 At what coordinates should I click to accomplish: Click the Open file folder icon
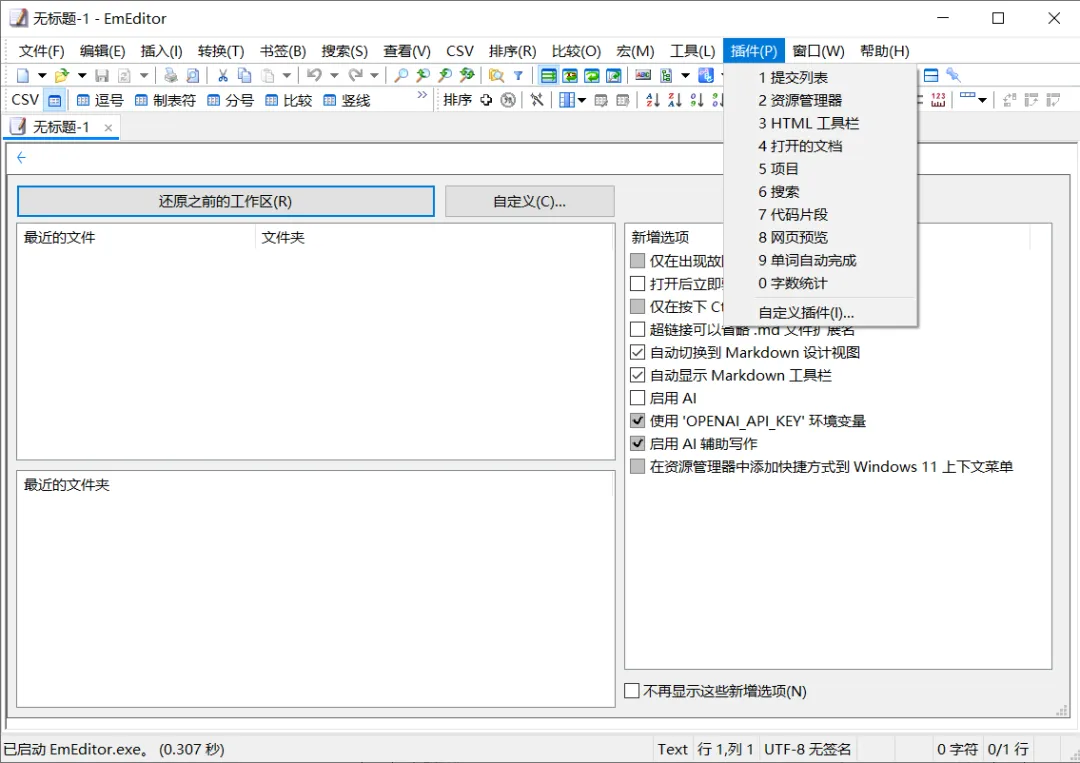[62, 75]
